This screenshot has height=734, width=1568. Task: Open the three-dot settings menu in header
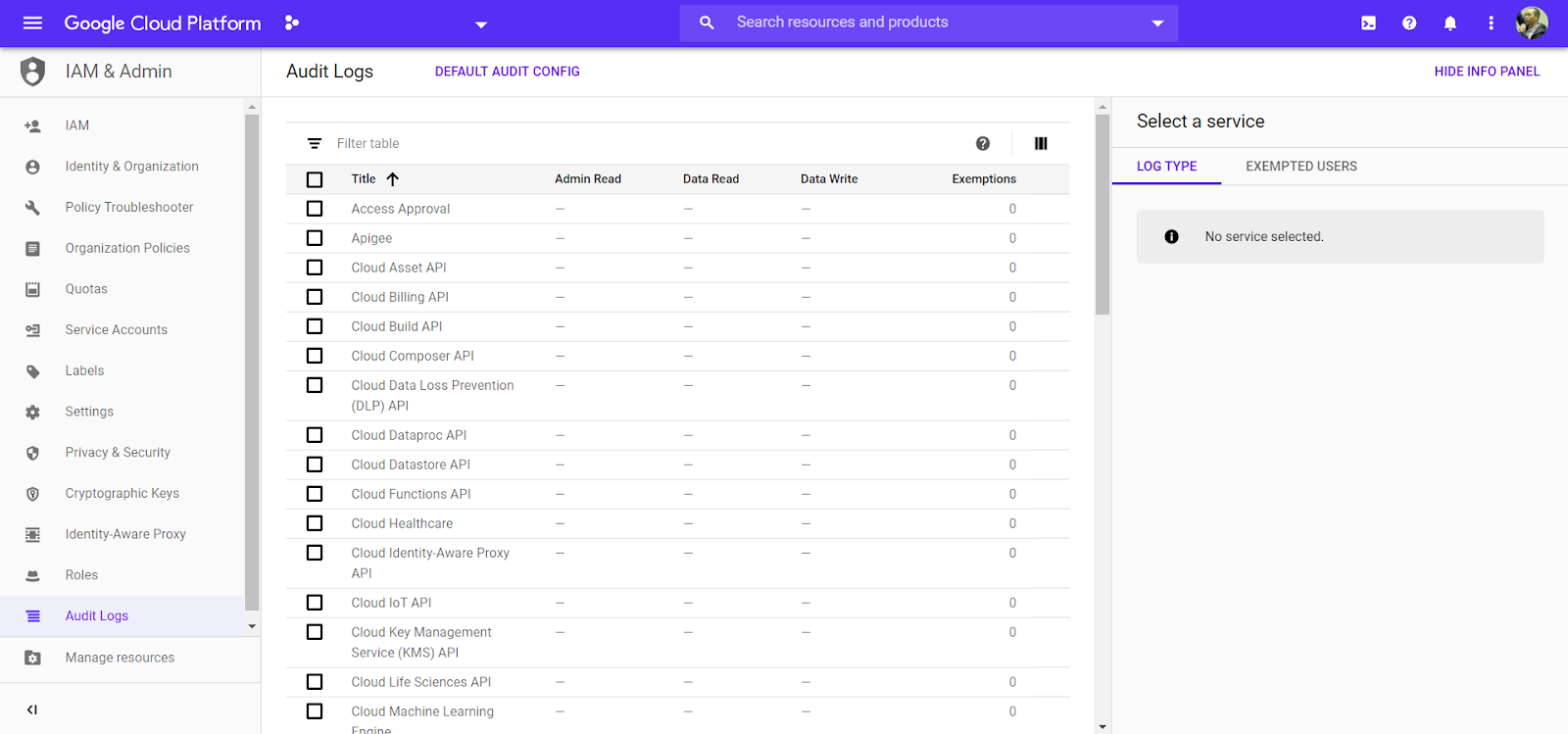[1491, 24]
